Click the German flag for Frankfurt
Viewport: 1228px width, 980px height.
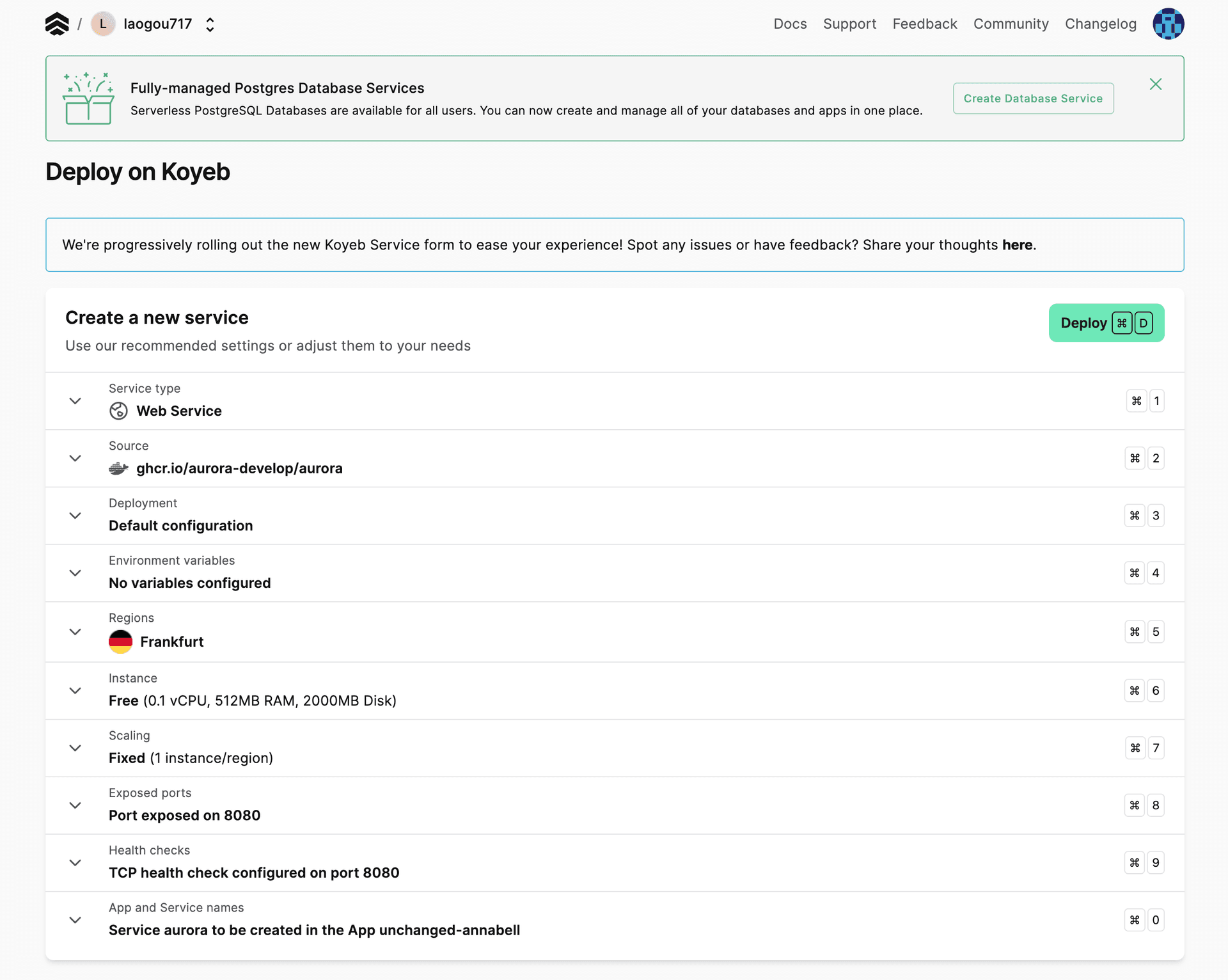point(120,642)
